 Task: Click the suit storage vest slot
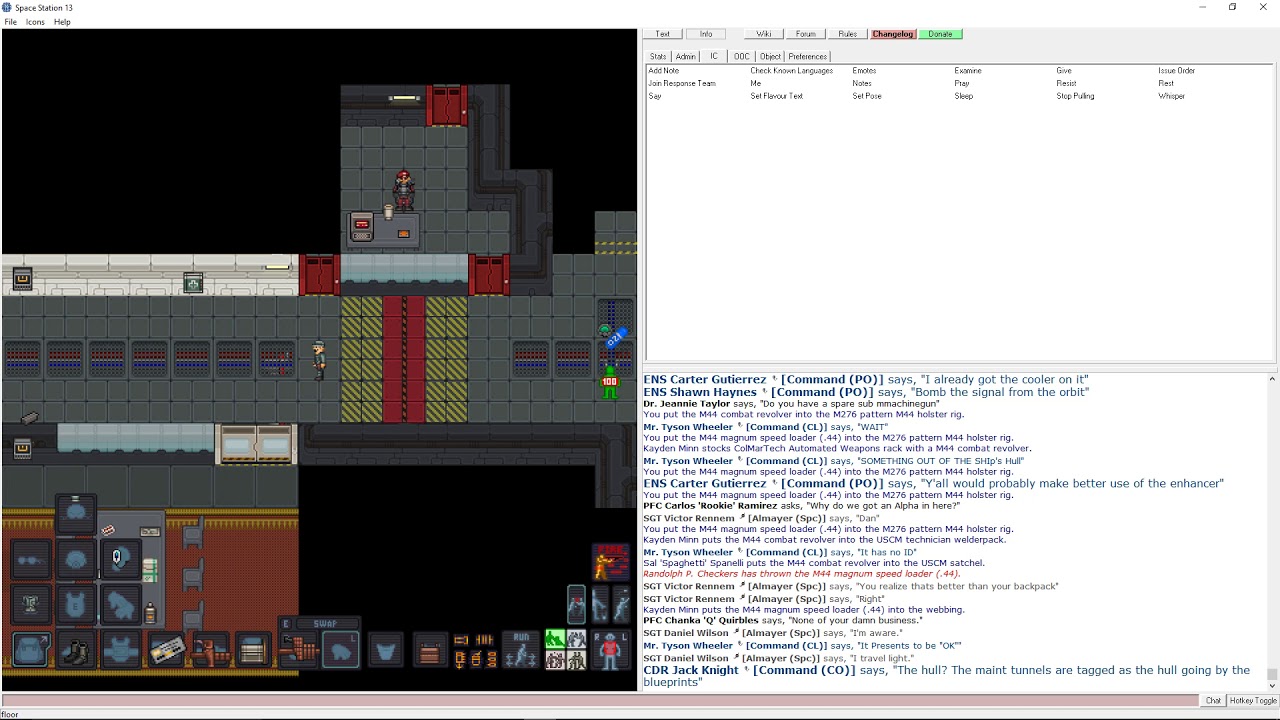point(121,650)
